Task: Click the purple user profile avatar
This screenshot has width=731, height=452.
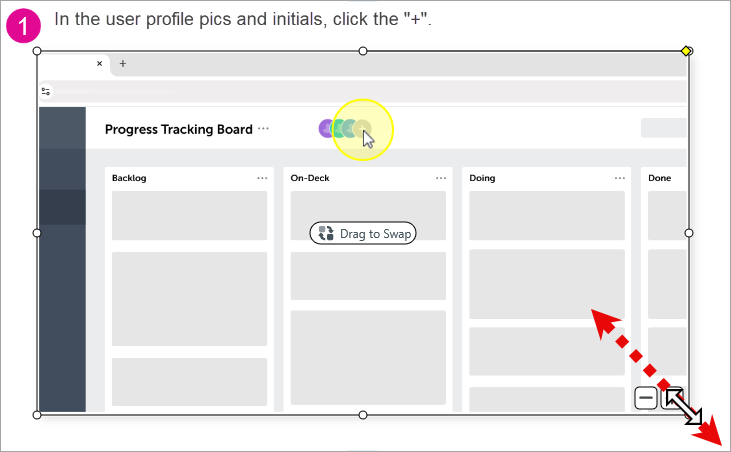Action: click(326, 128)
